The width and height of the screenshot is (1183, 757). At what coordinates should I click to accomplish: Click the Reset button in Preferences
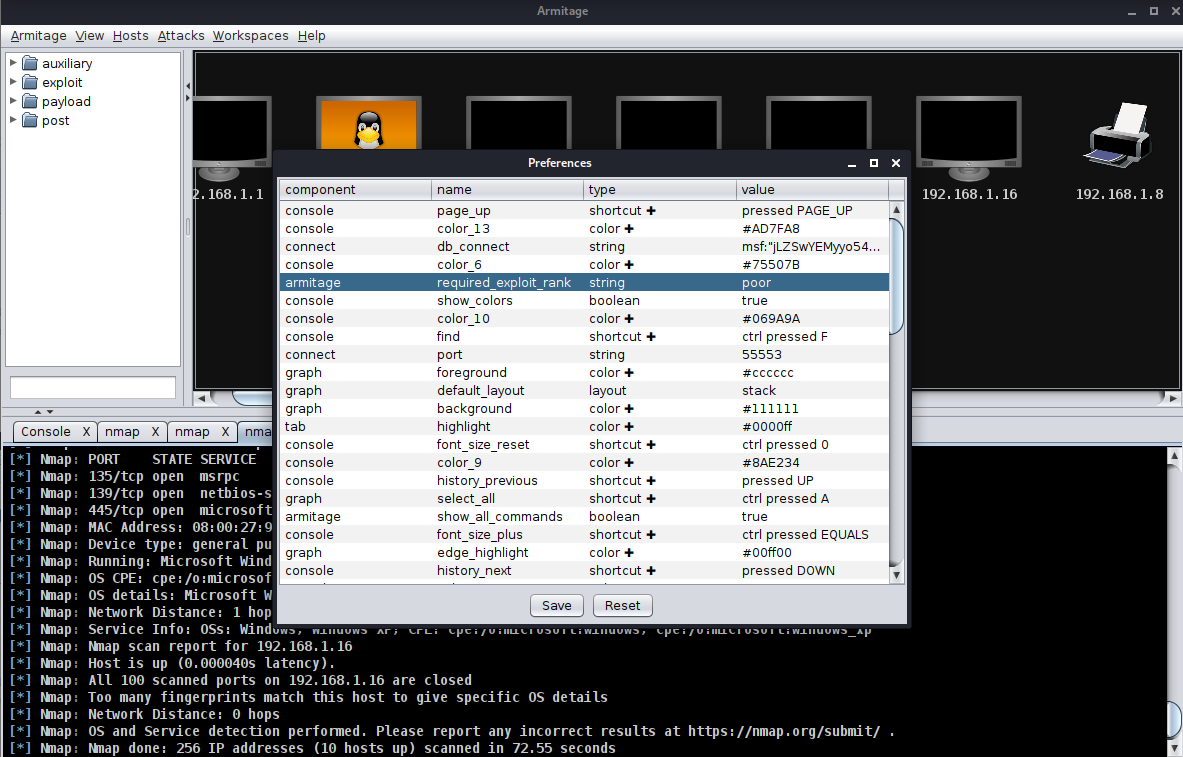[x=622, y=605]
